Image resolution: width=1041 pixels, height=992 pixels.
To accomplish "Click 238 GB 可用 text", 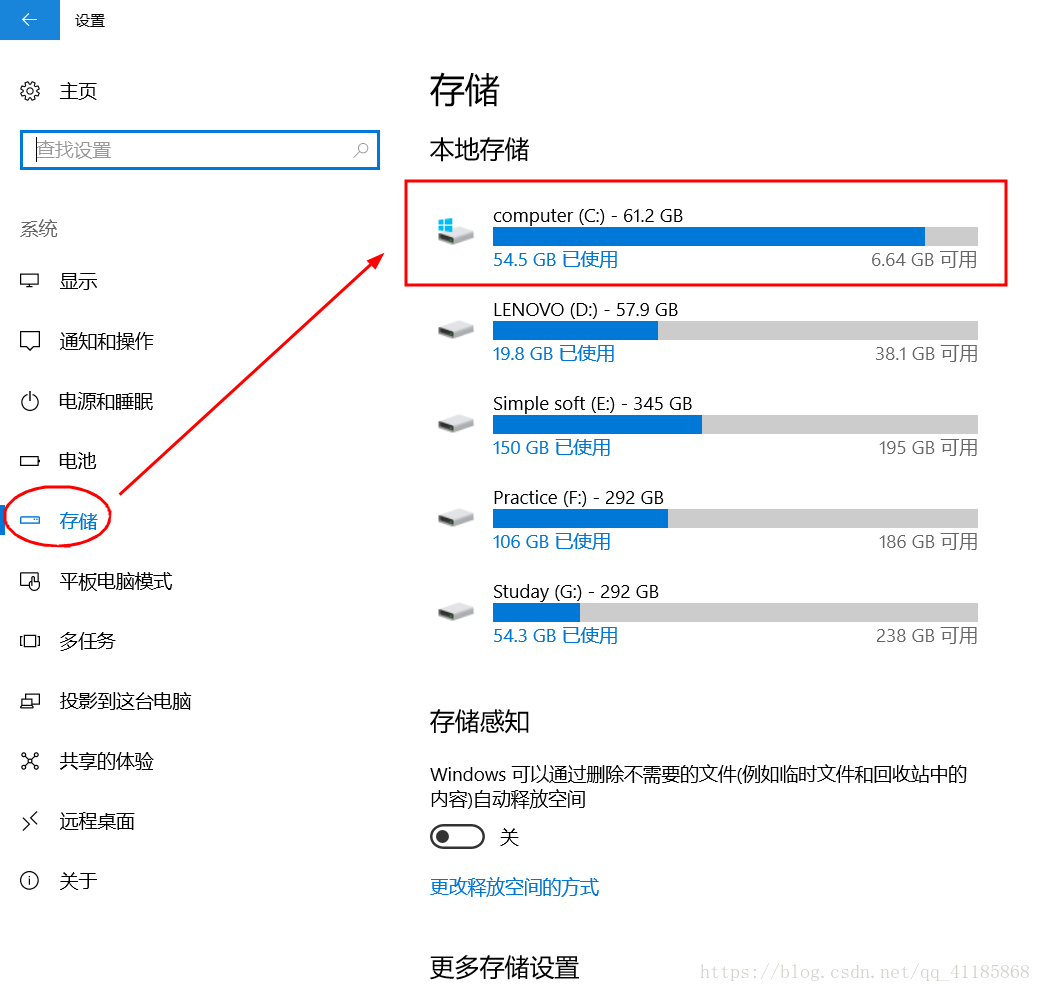I will click(927, 635).
